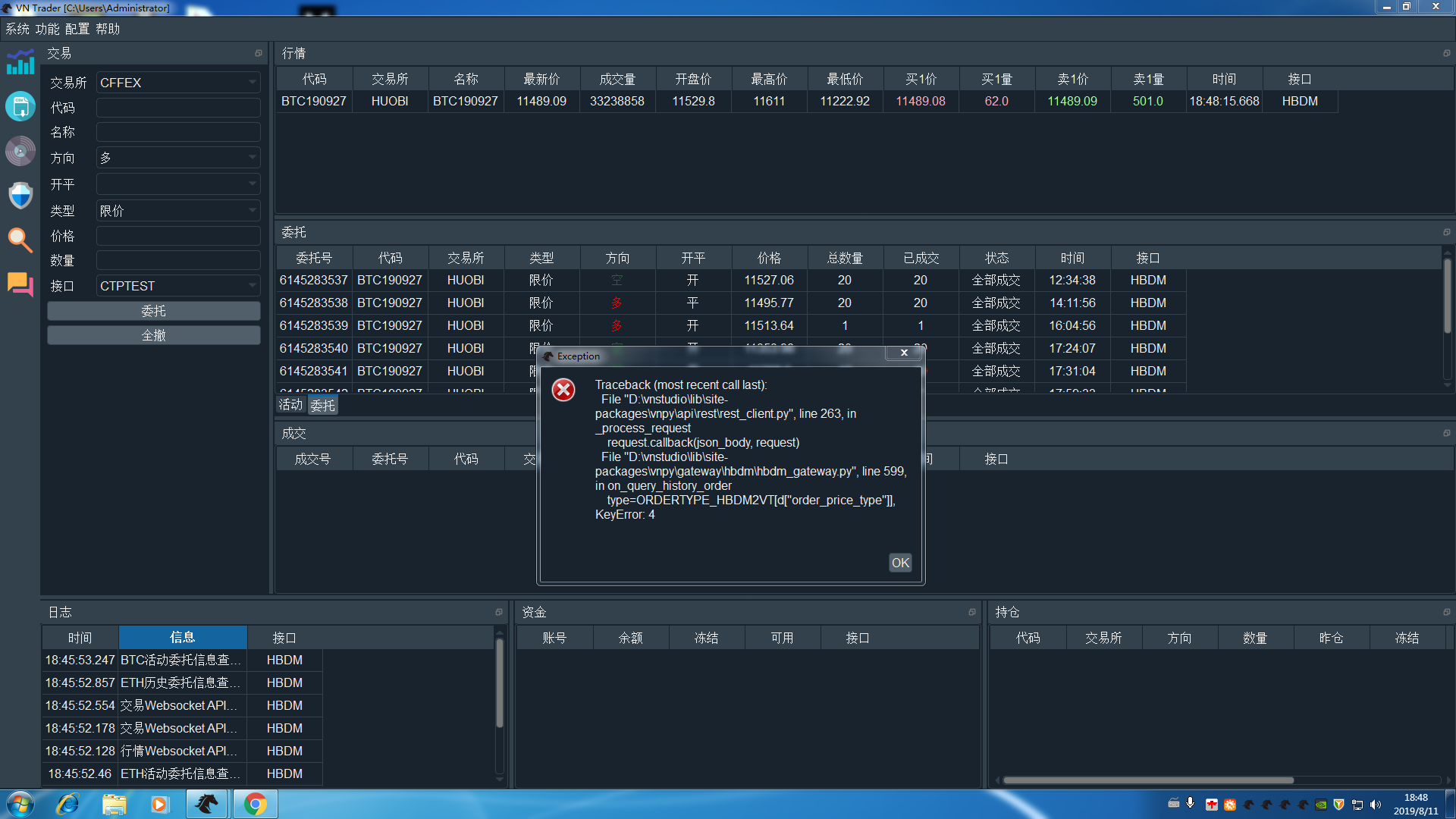Open Chrome from the taskbar
The image size is (1456, 819).
255,804
